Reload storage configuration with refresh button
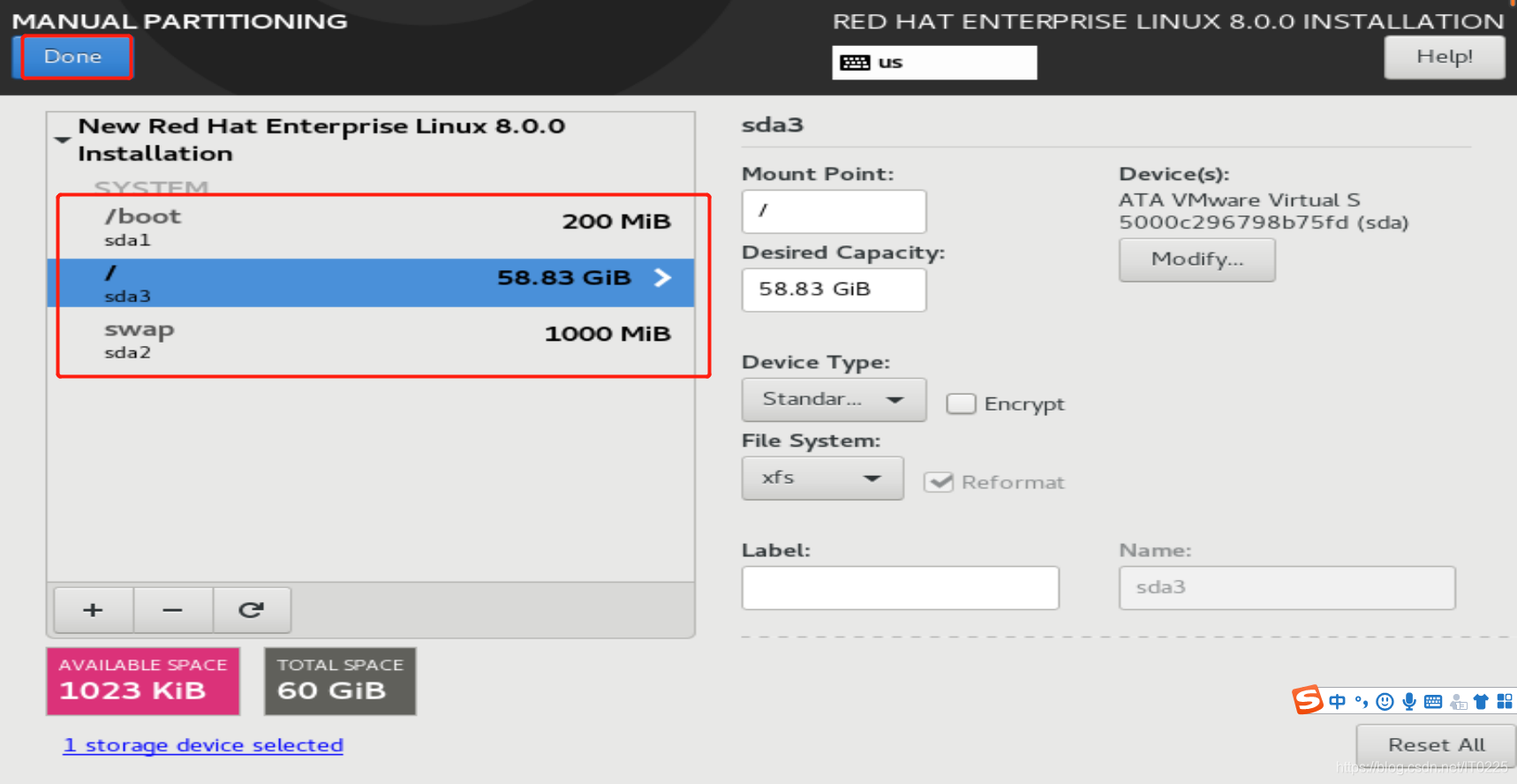This screenshot has height=784, width=1517. click(x=252, y=610)
